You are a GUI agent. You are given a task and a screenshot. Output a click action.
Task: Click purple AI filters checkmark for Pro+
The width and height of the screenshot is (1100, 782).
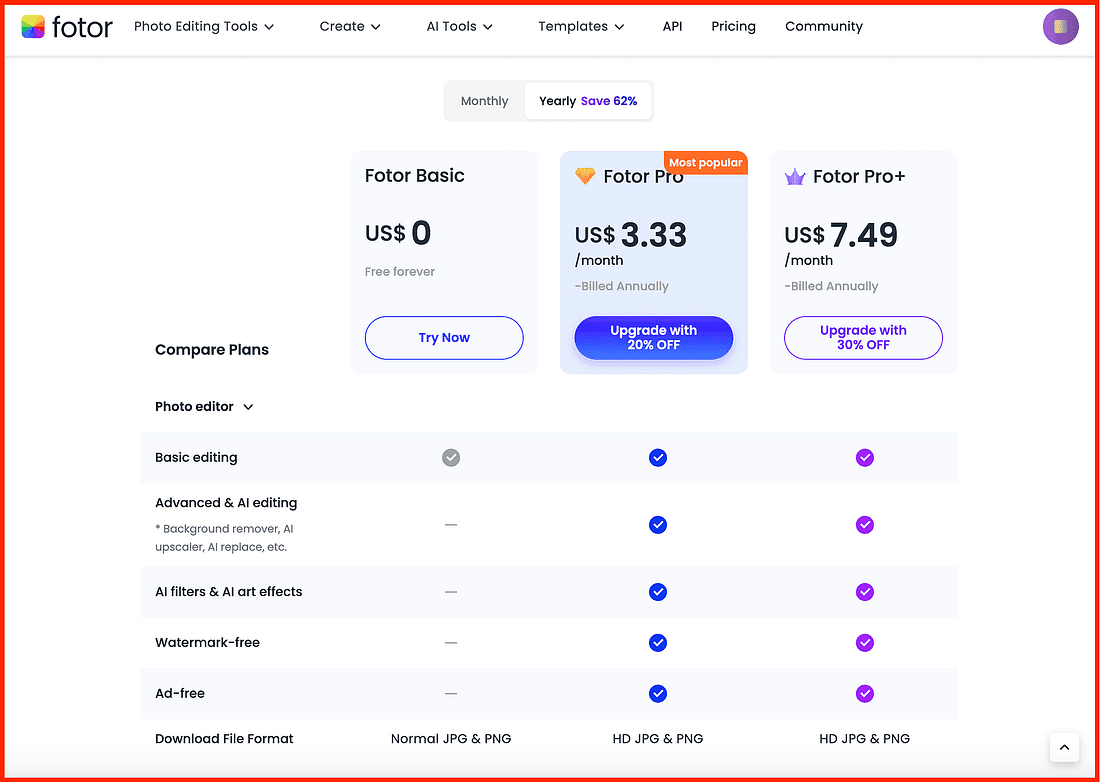click(864, 592)
